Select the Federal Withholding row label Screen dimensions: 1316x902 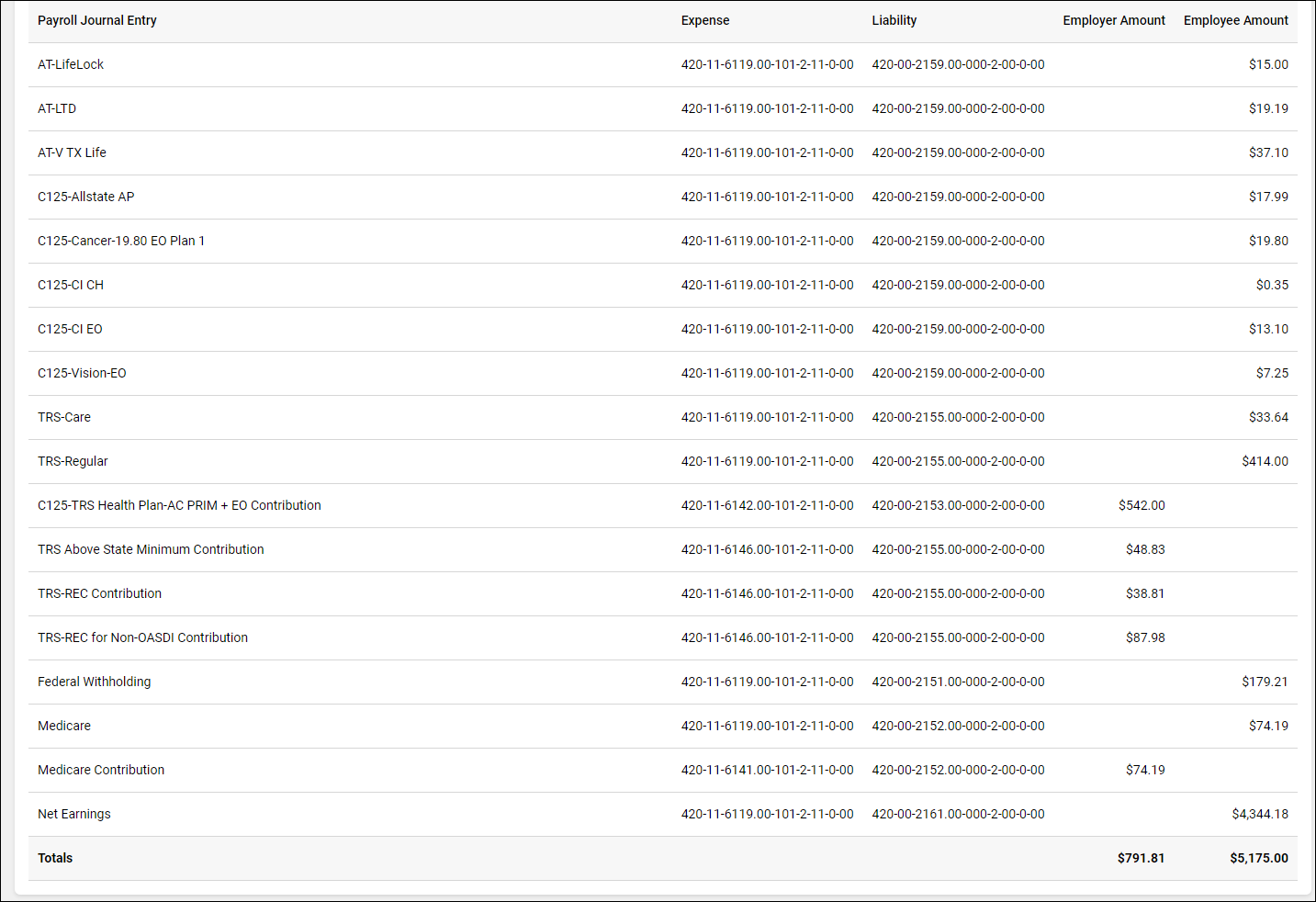[94, 682]
